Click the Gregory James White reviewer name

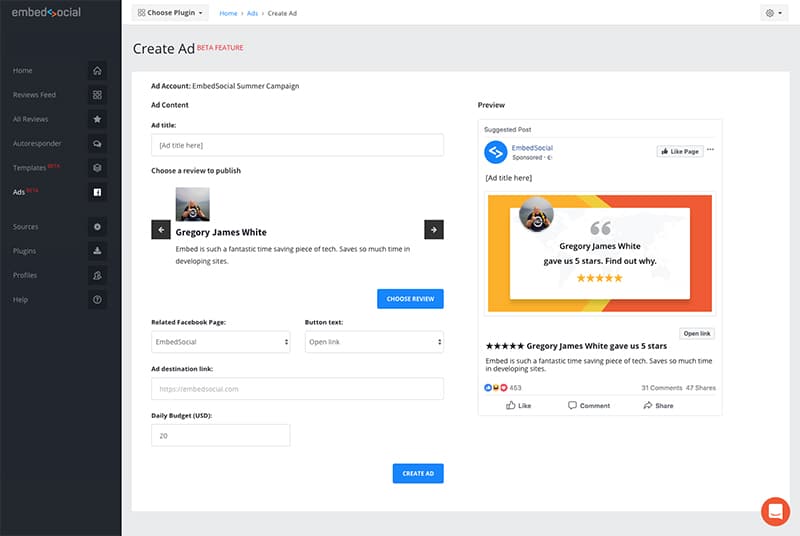[x=221, y=232]
